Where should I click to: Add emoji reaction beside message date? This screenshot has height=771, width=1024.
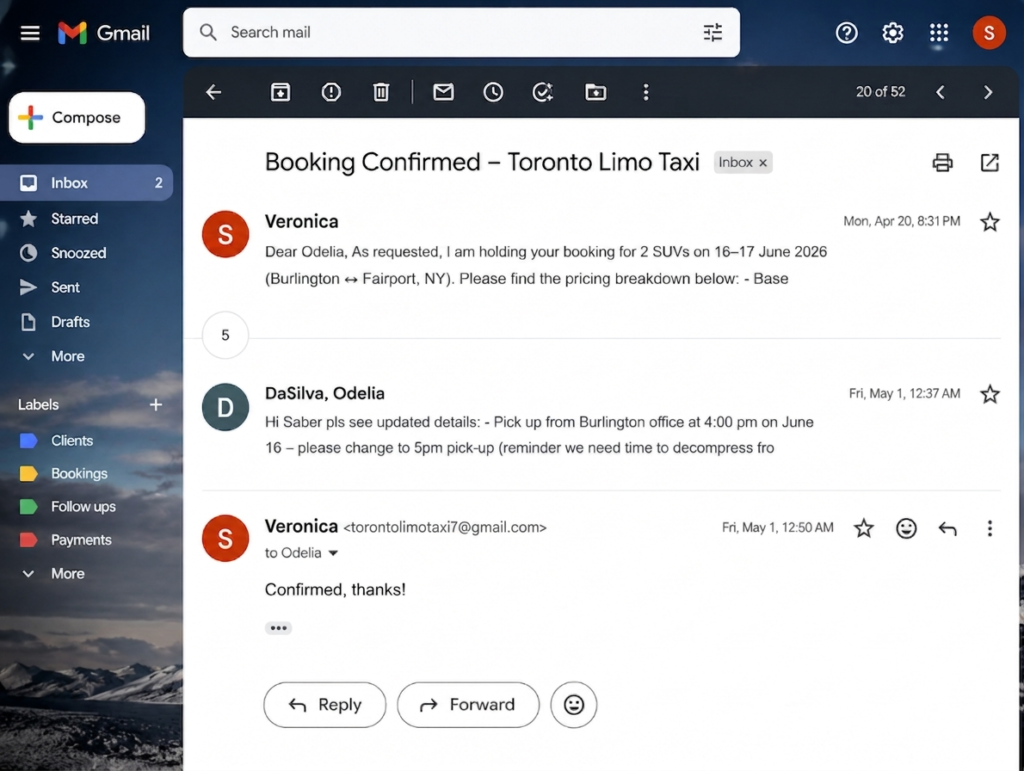click(906, 527)
